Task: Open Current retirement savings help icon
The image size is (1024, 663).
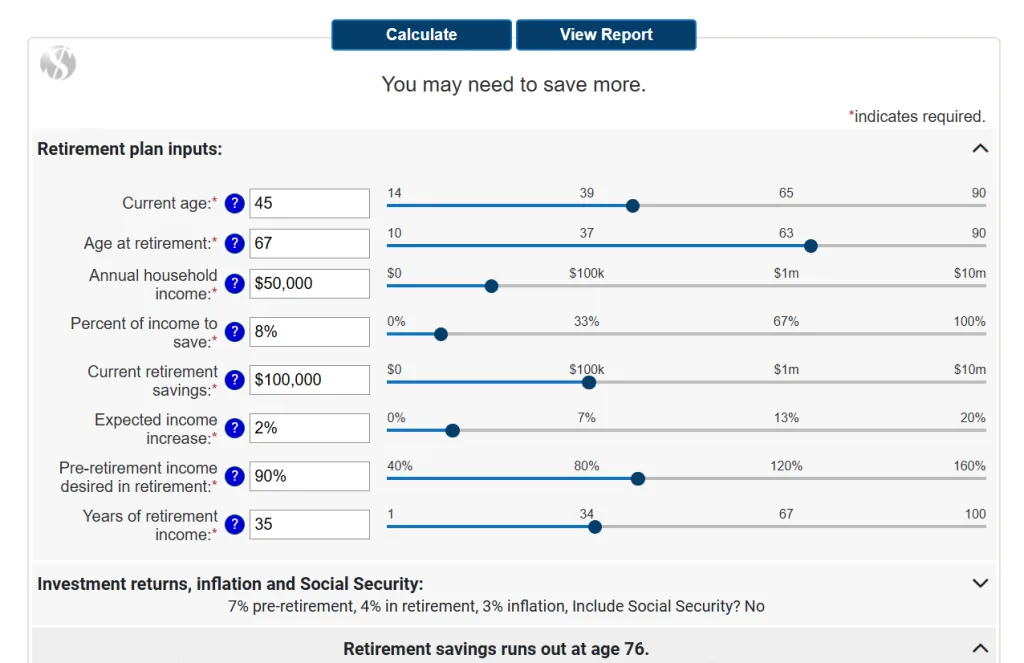Action: click(x=234, y=380)
